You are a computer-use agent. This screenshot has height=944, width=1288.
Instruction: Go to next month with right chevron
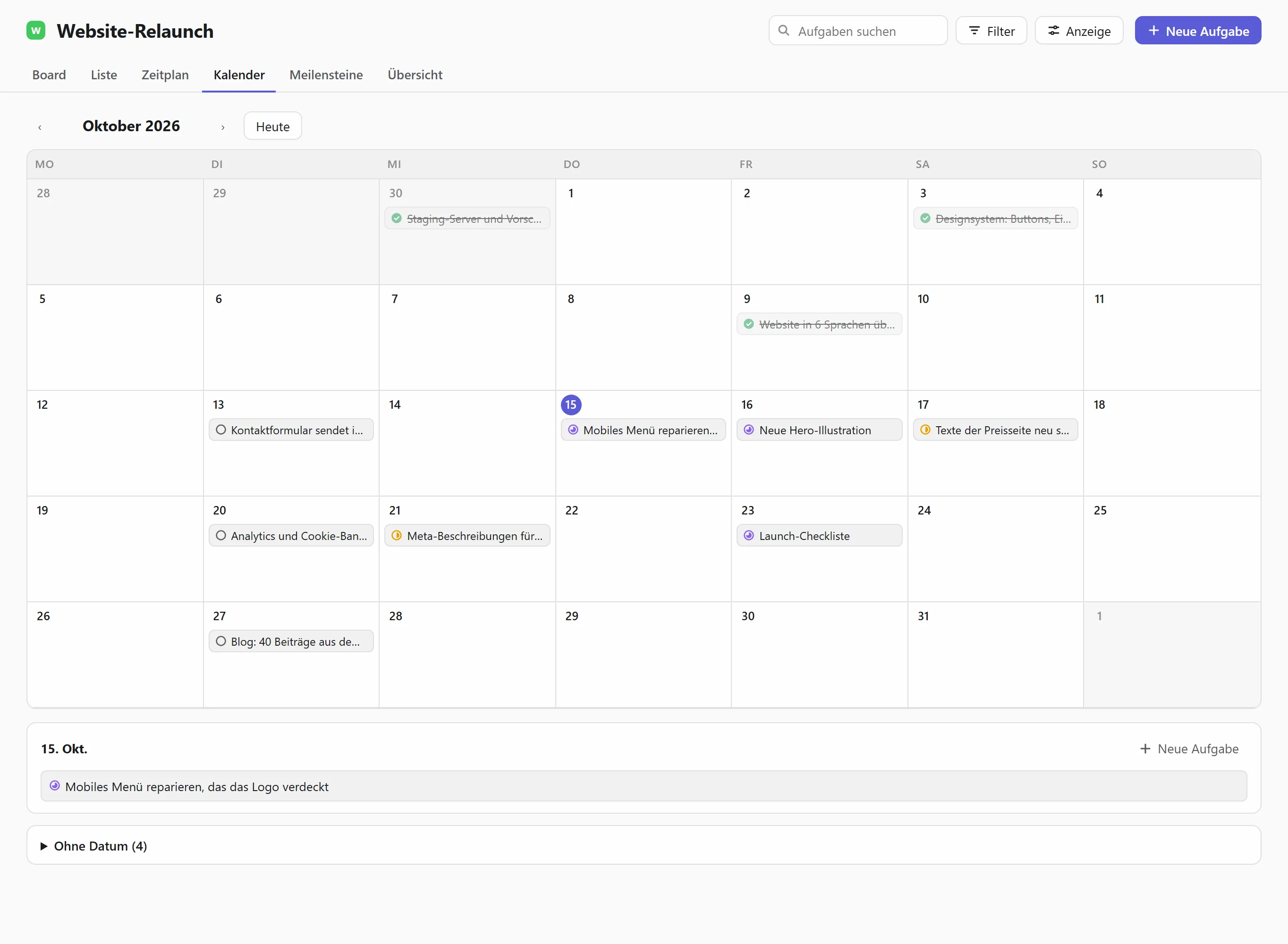(x=223, y=127)
